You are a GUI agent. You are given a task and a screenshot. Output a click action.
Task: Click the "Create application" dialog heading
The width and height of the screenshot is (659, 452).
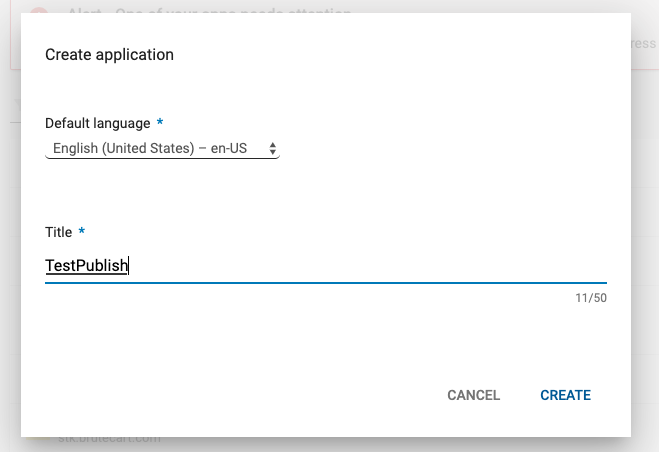[110, 55]
